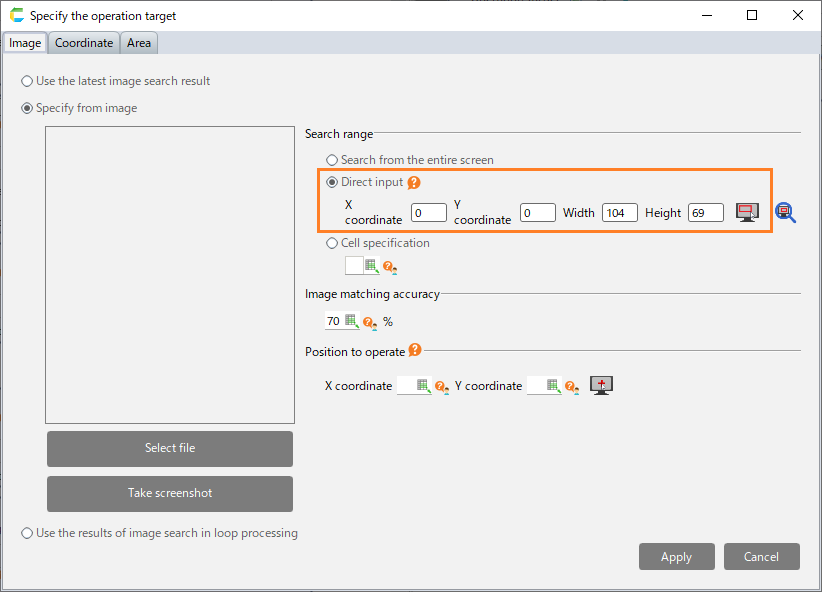Click cell reference icon for position X coordinate
The image size is (822, 592).
click(x=423, y=386)
